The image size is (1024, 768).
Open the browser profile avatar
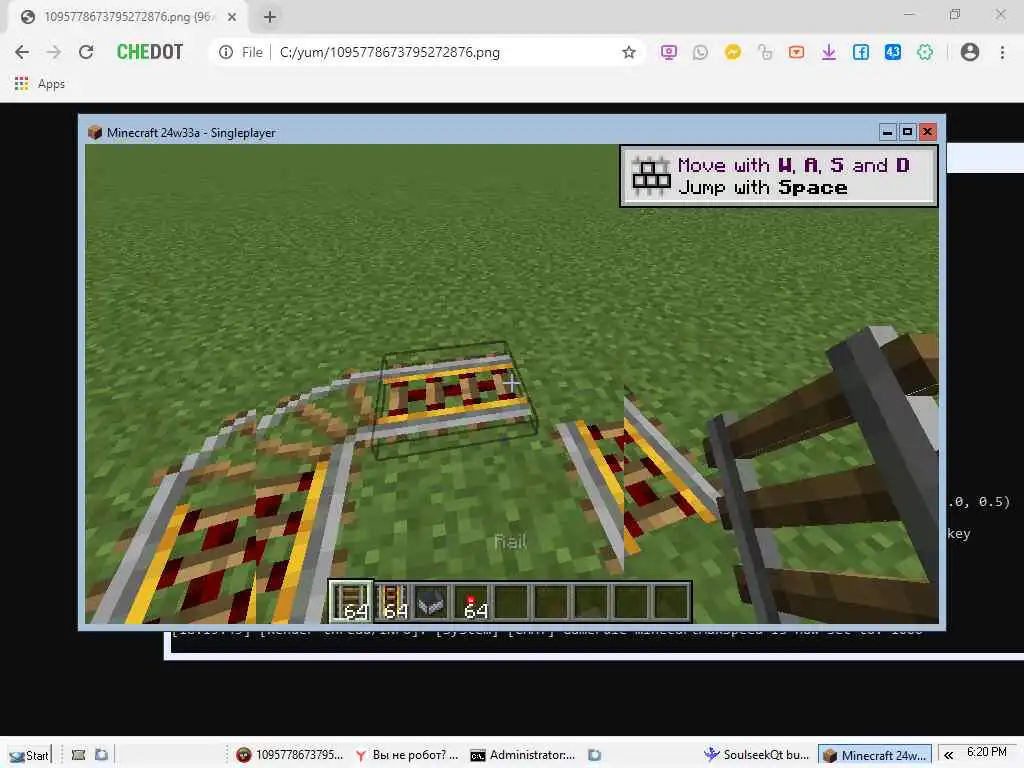click(970, 52)
